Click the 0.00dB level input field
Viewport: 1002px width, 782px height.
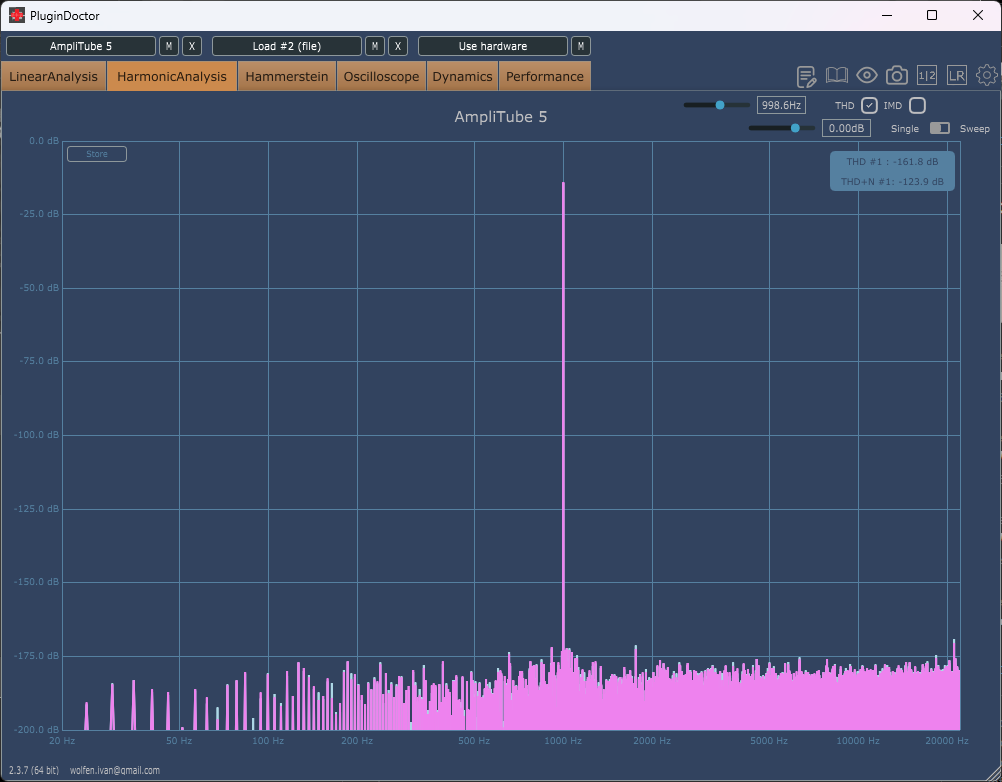point(846,128)
